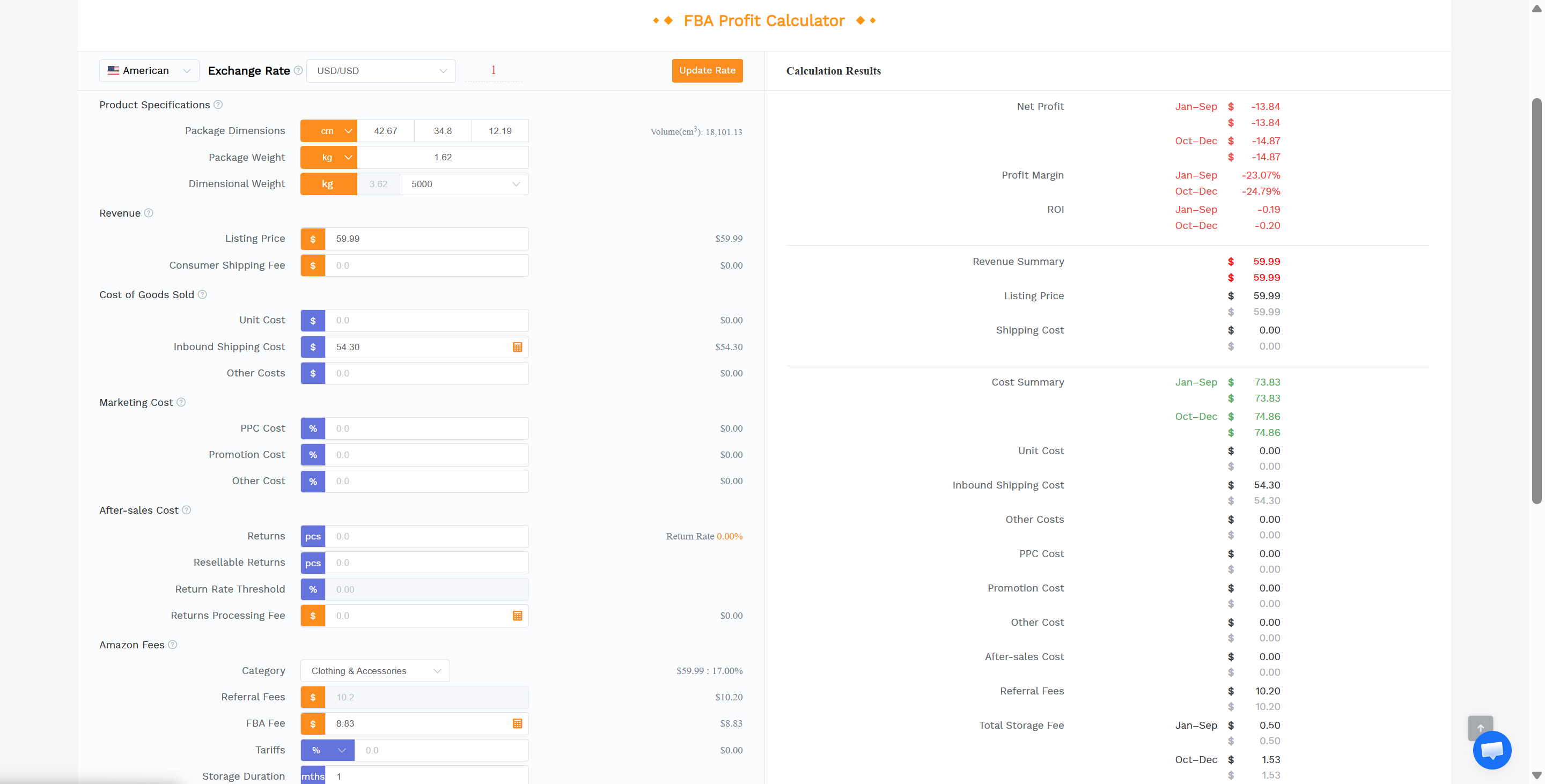Open the USD/USD currency pair dropdown
Image resolution: width=1545 pixels, height=784 pixels.
click(x=381, y=70)
